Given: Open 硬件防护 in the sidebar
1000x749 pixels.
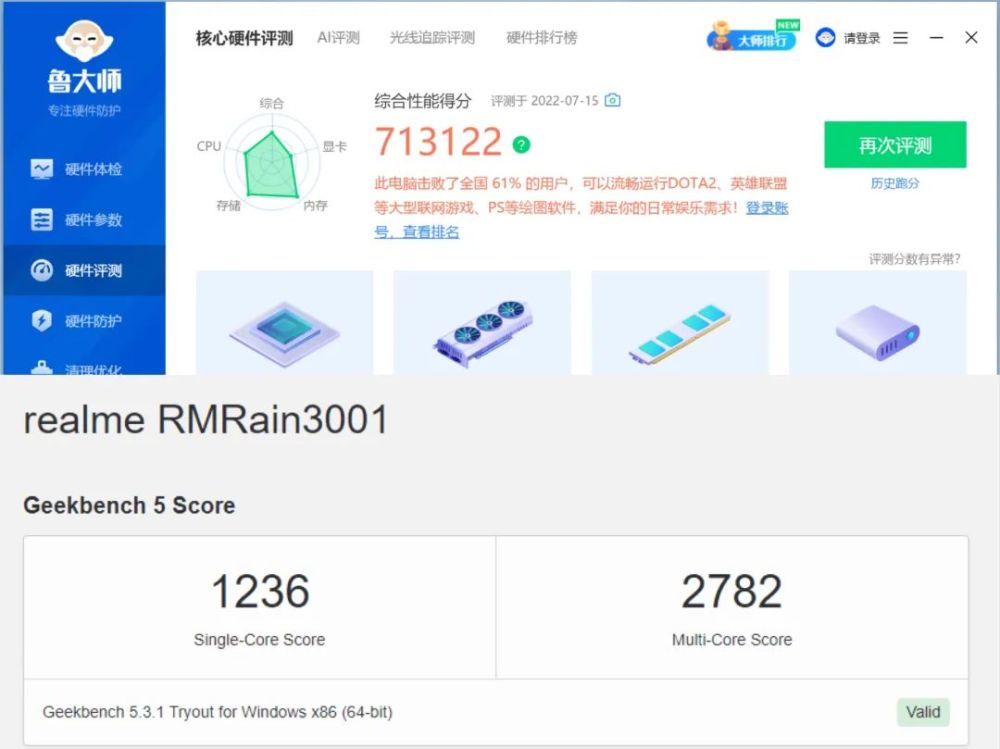Looking at the screenshot, I should click(84, 320).
